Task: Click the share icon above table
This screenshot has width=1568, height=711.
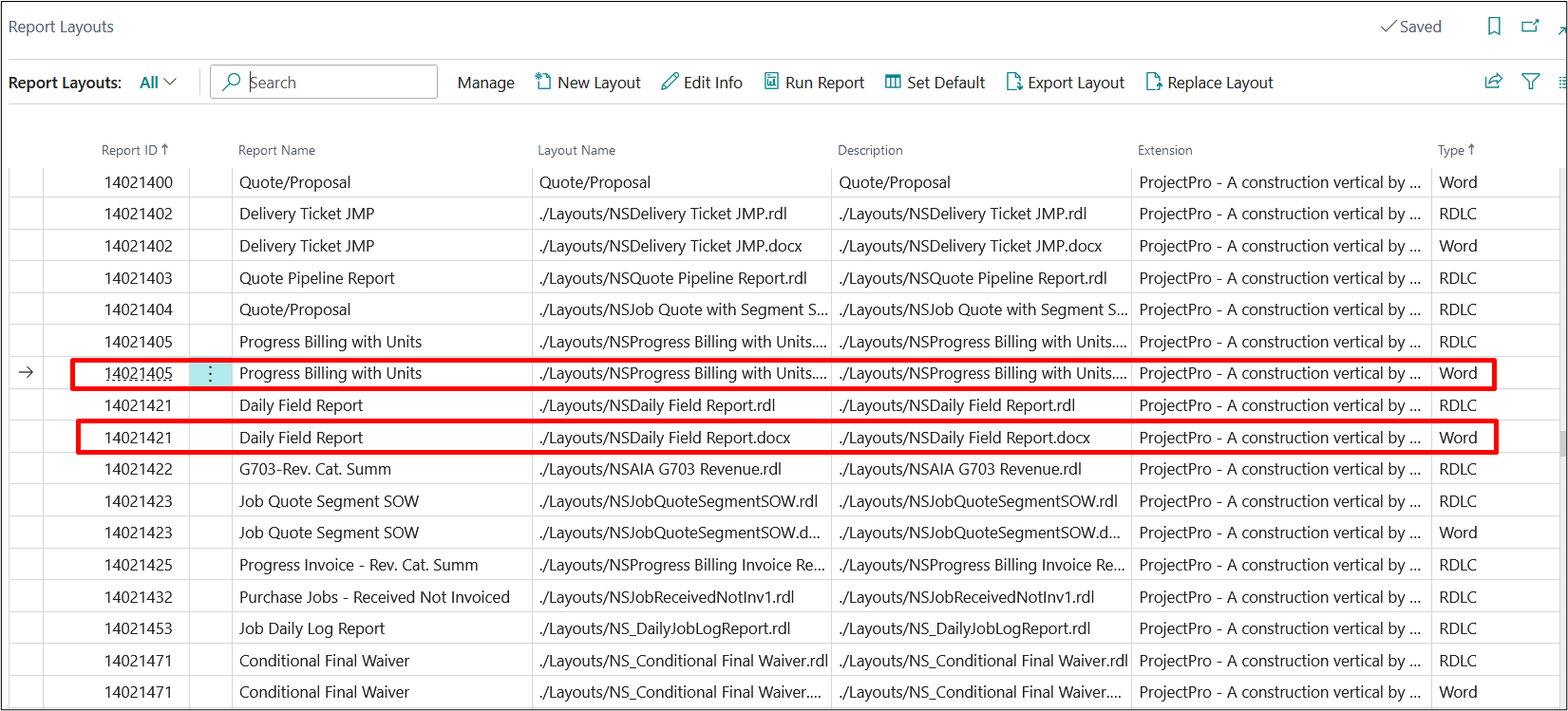Action: click(x=1494, y=83)
